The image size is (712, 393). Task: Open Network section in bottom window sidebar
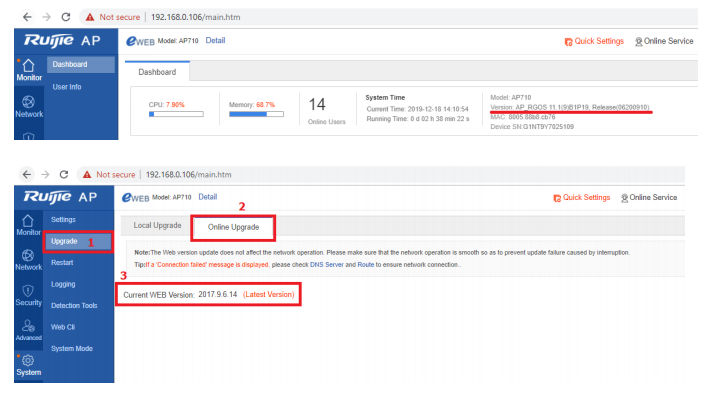coord(28,260)
